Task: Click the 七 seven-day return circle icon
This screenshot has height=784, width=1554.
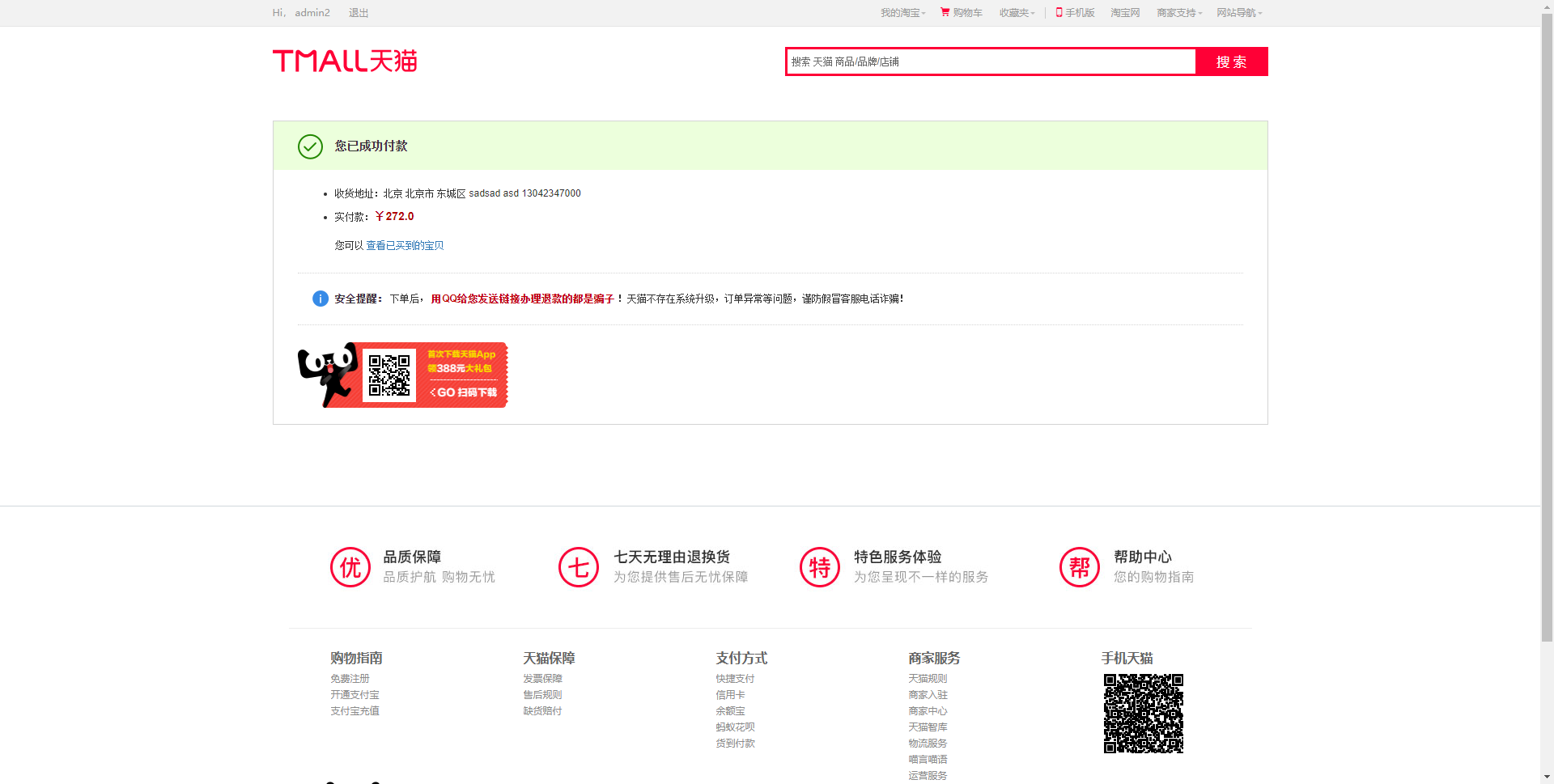Action: [x=579, y=567]
